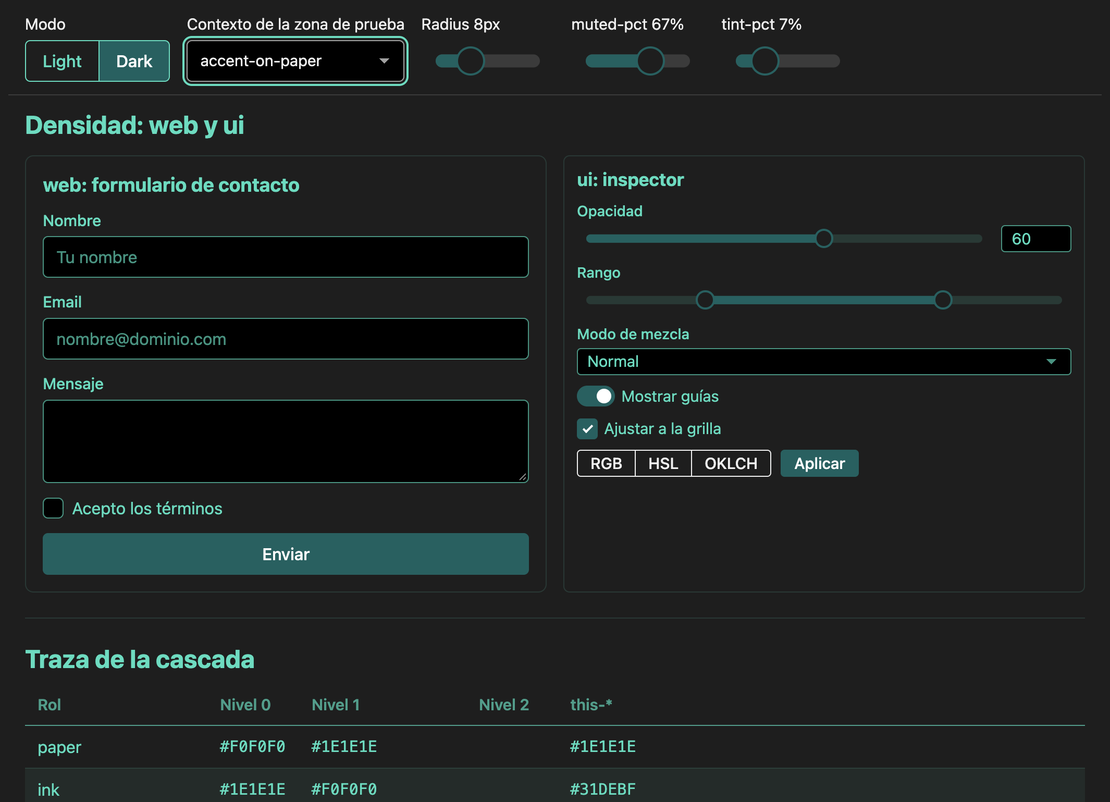Grab the right Rango slider handle
This screenshot has width=1110, height=802.
(942, 300)
